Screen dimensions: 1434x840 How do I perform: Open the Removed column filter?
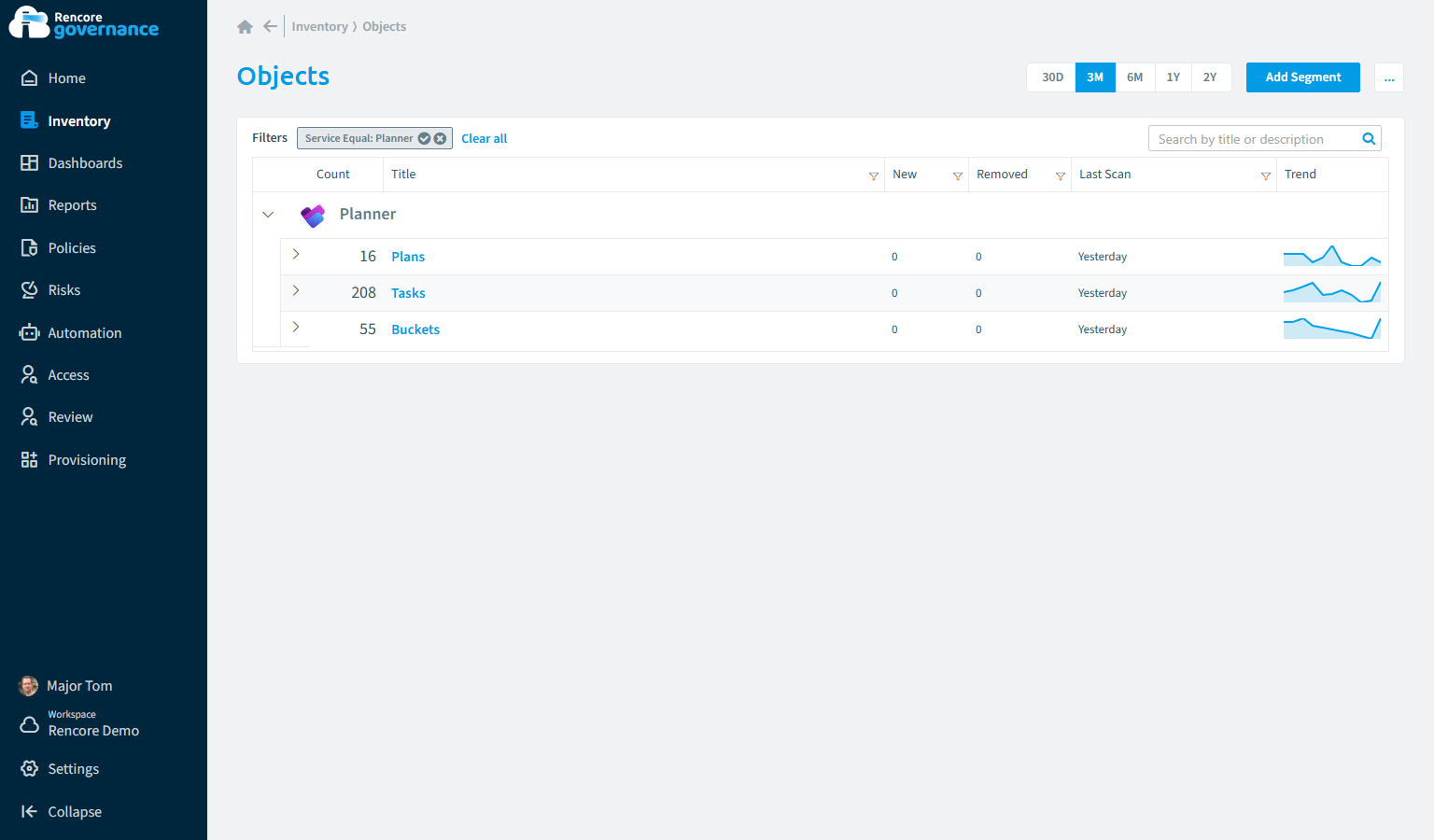pos(1061,175)
